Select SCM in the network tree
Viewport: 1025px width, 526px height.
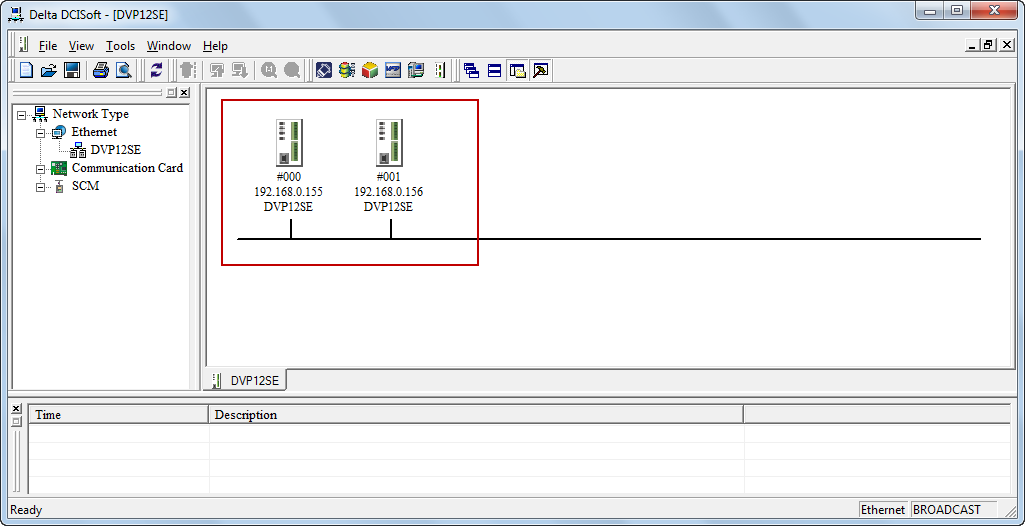[x=85, y=186]
